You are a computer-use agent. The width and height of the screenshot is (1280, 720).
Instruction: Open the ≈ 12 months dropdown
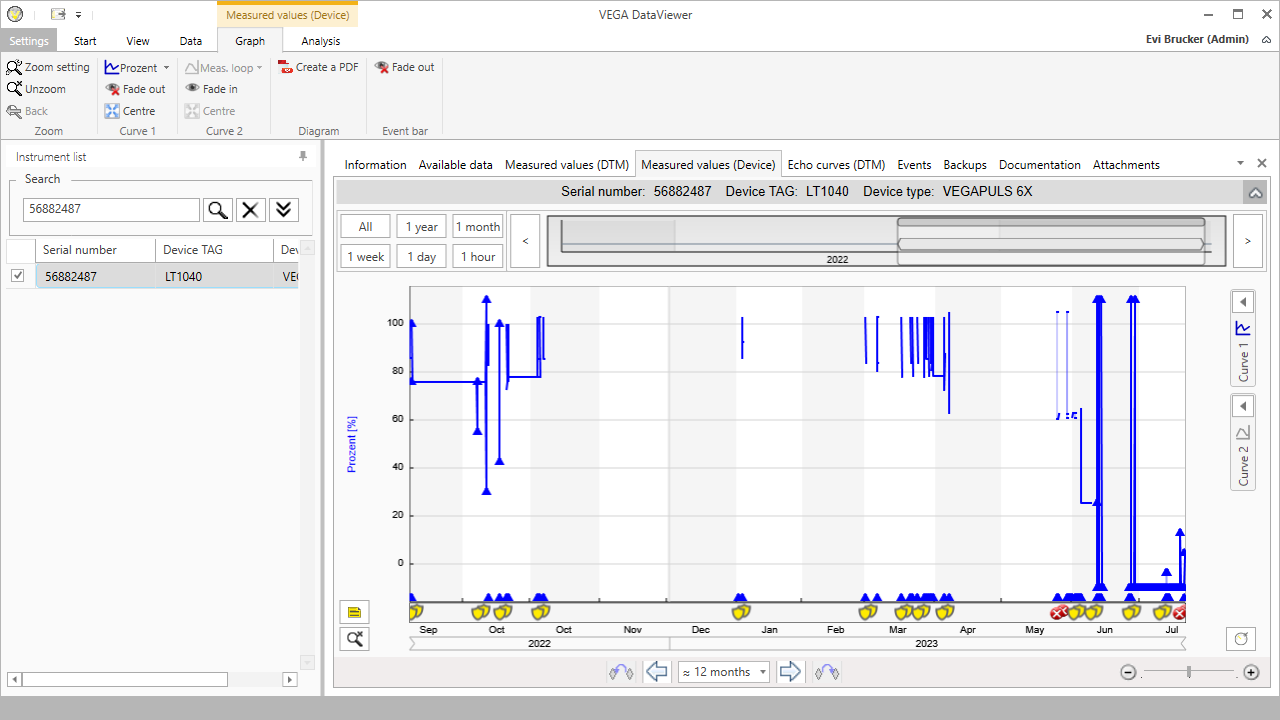pos(722,671)
